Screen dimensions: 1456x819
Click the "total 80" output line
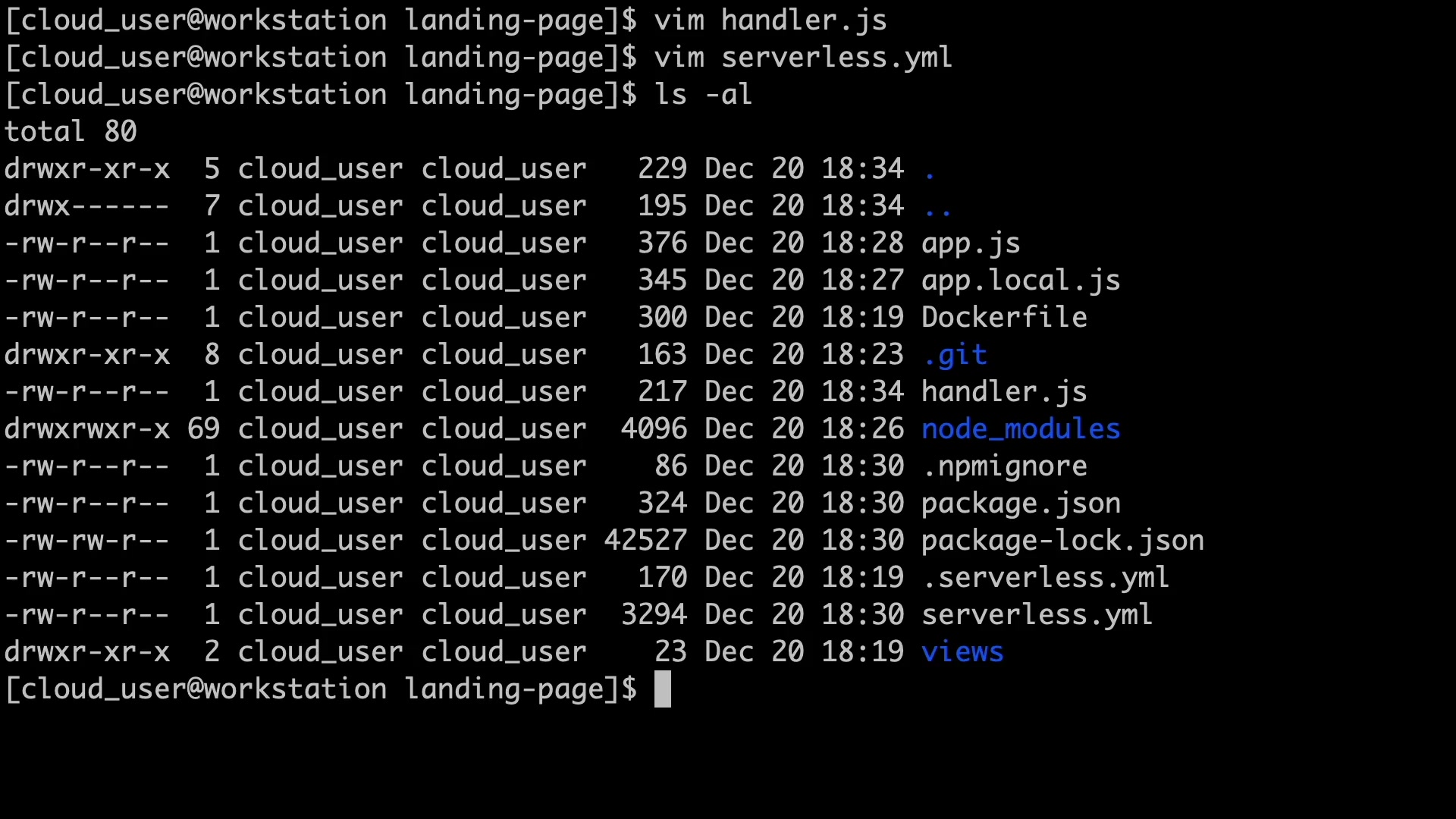71,132
